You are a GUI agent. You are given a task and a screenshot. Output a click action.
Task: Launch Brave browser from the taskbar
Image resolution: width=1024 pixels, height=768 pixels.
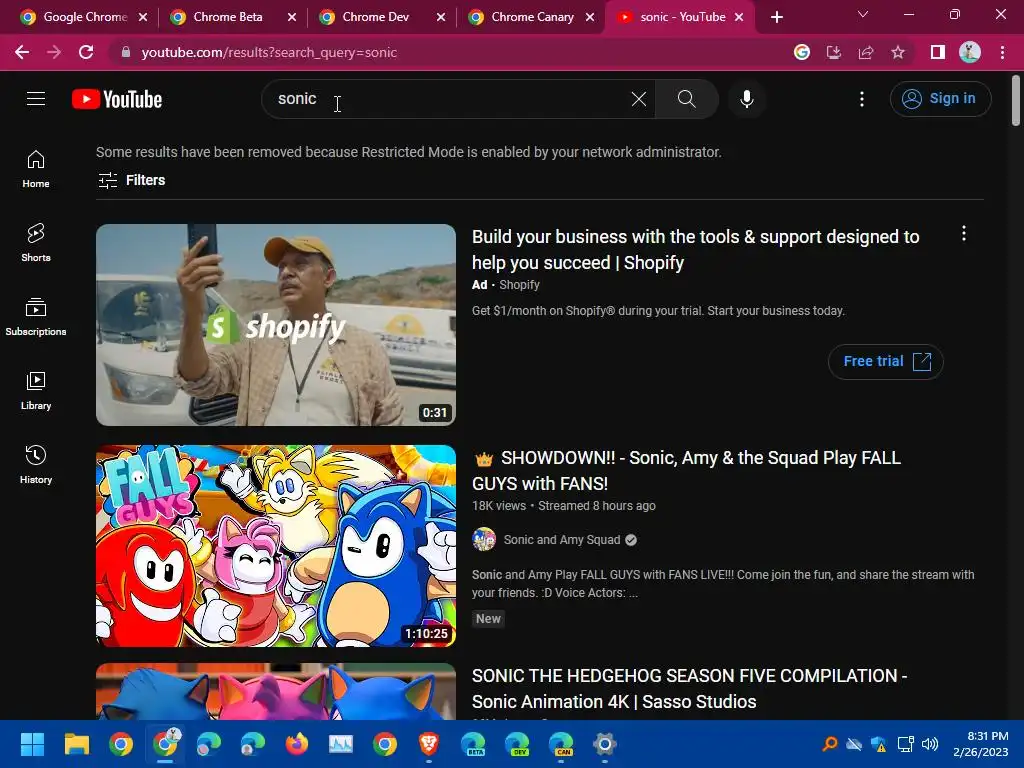point(428,744)
